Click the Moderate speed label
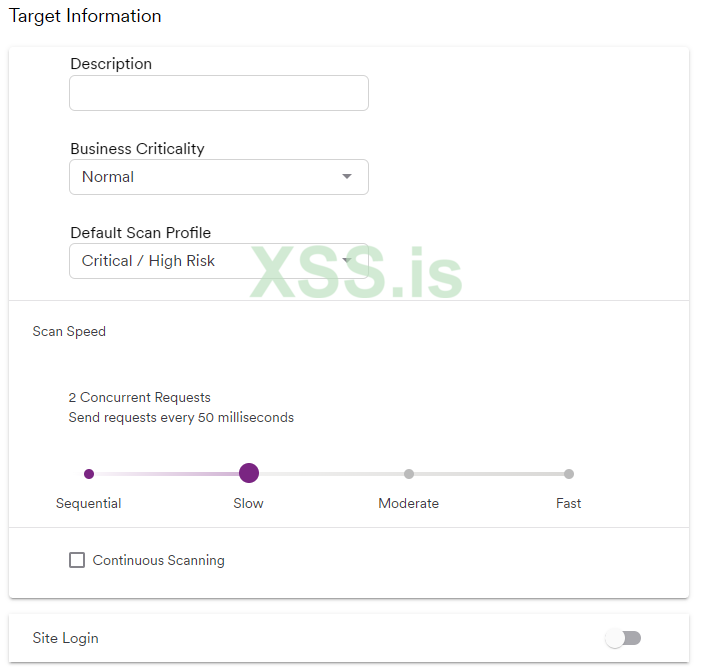Image resolution: width=711 pixels, height=667 pixels. (409, 503)
